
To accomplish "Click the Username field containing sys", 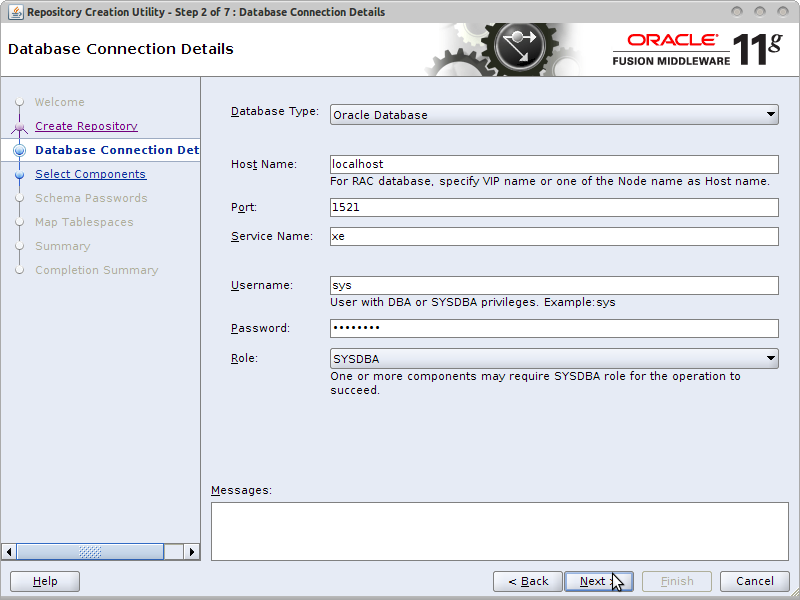I will click(x=554, y=285).
